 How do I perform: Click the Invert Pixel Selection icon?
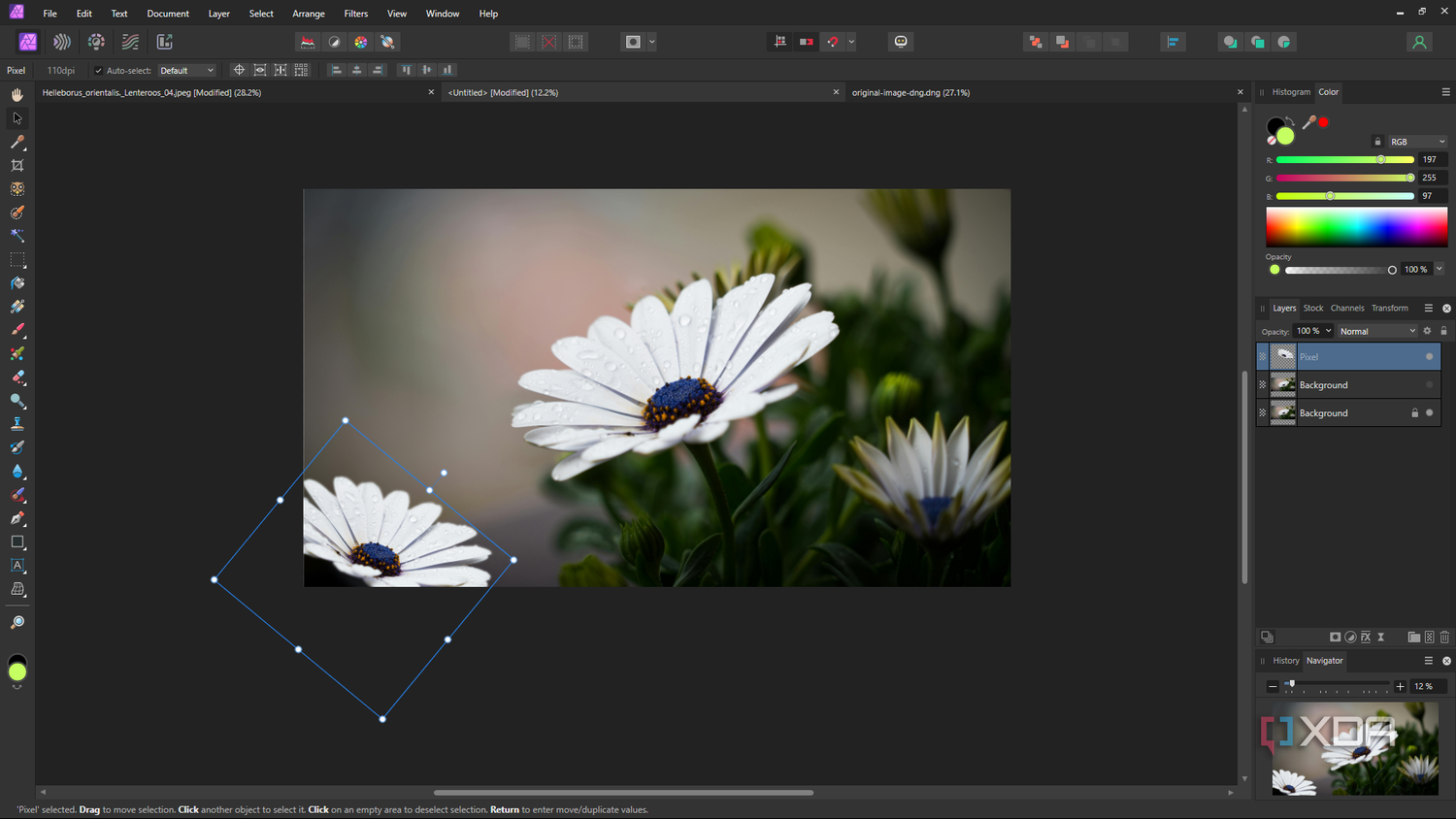point(577,42)
